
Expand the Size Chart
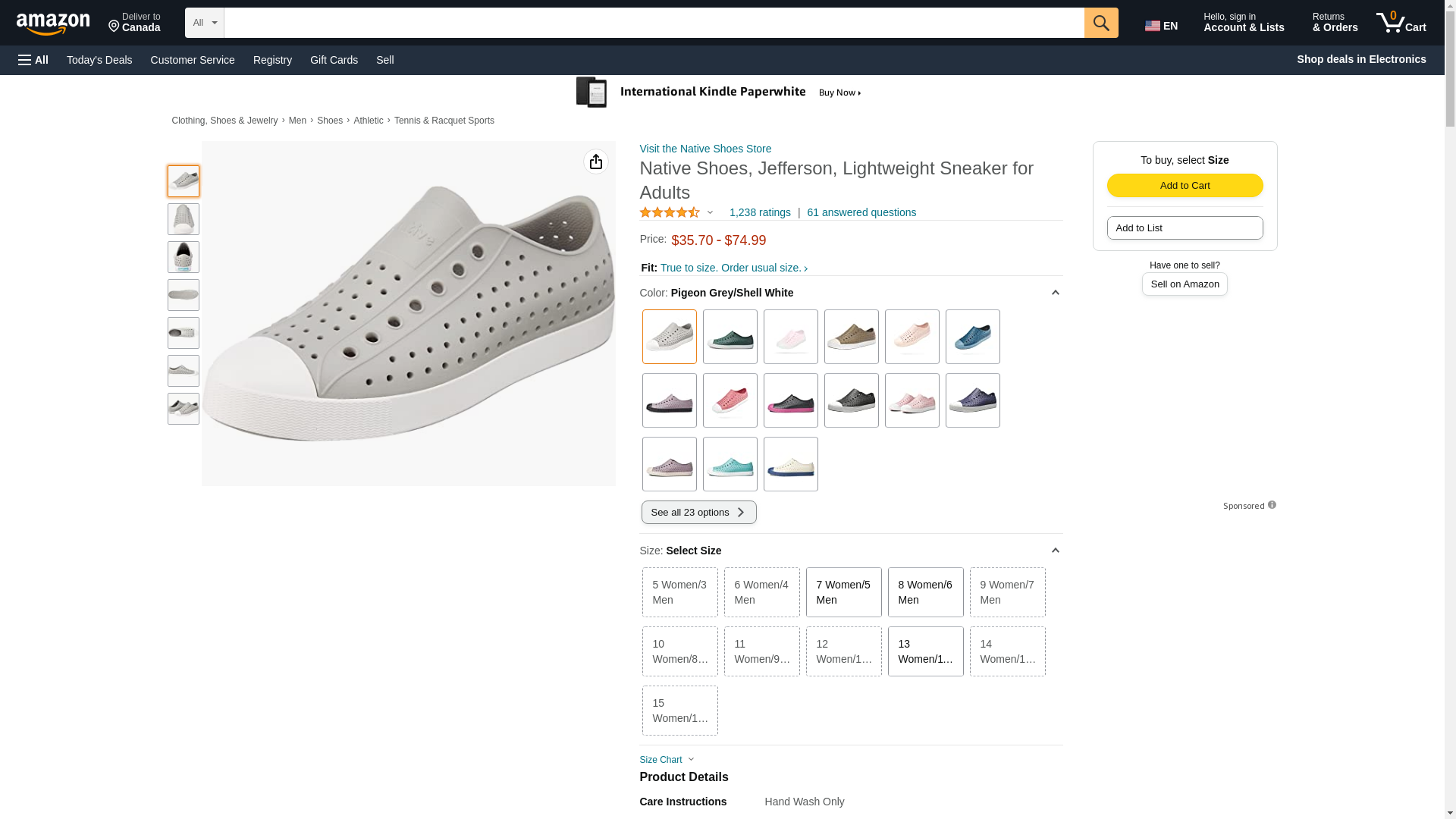pos(667,760)
